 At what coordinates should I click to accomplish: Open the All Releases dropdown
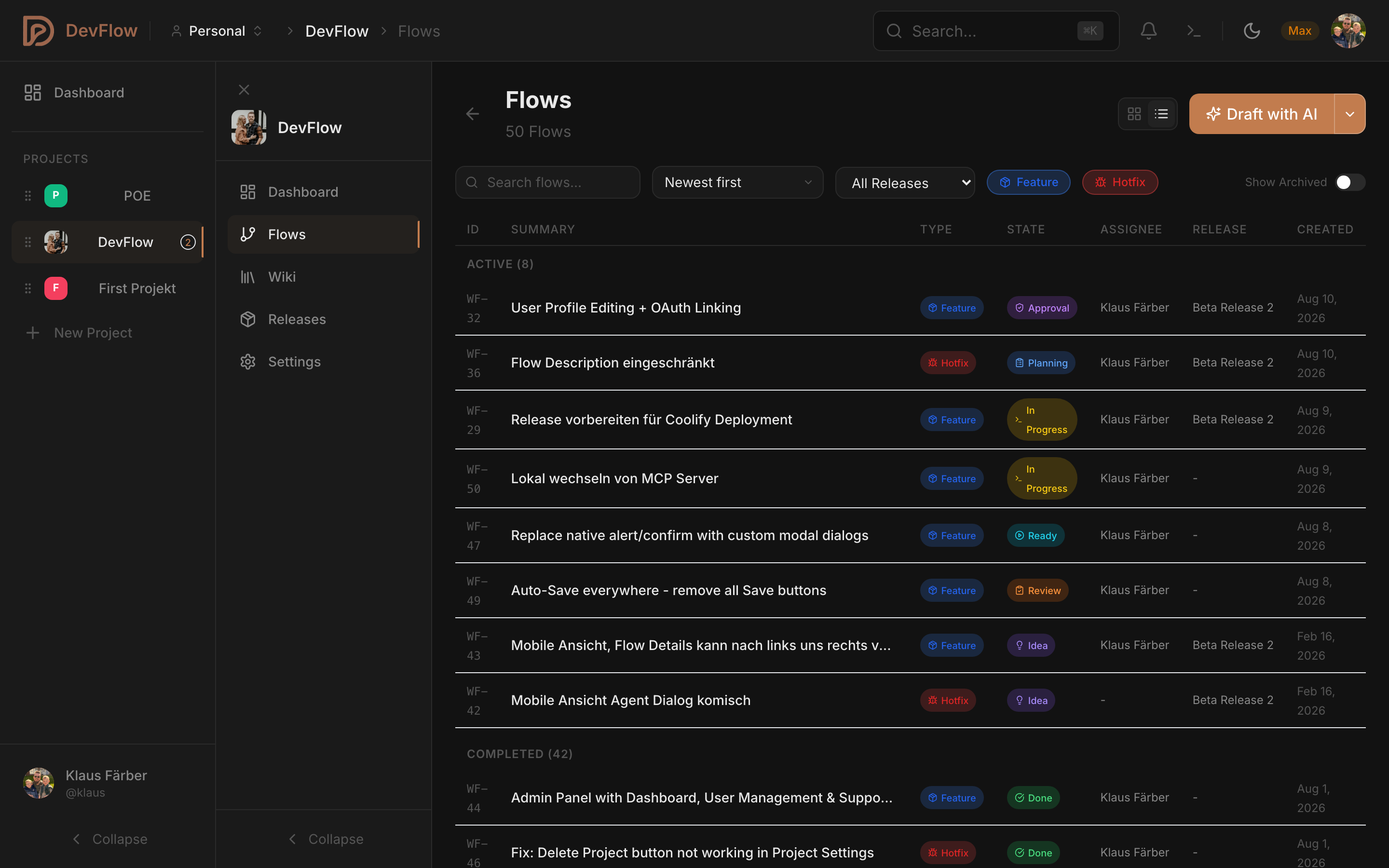pos(905,183)
